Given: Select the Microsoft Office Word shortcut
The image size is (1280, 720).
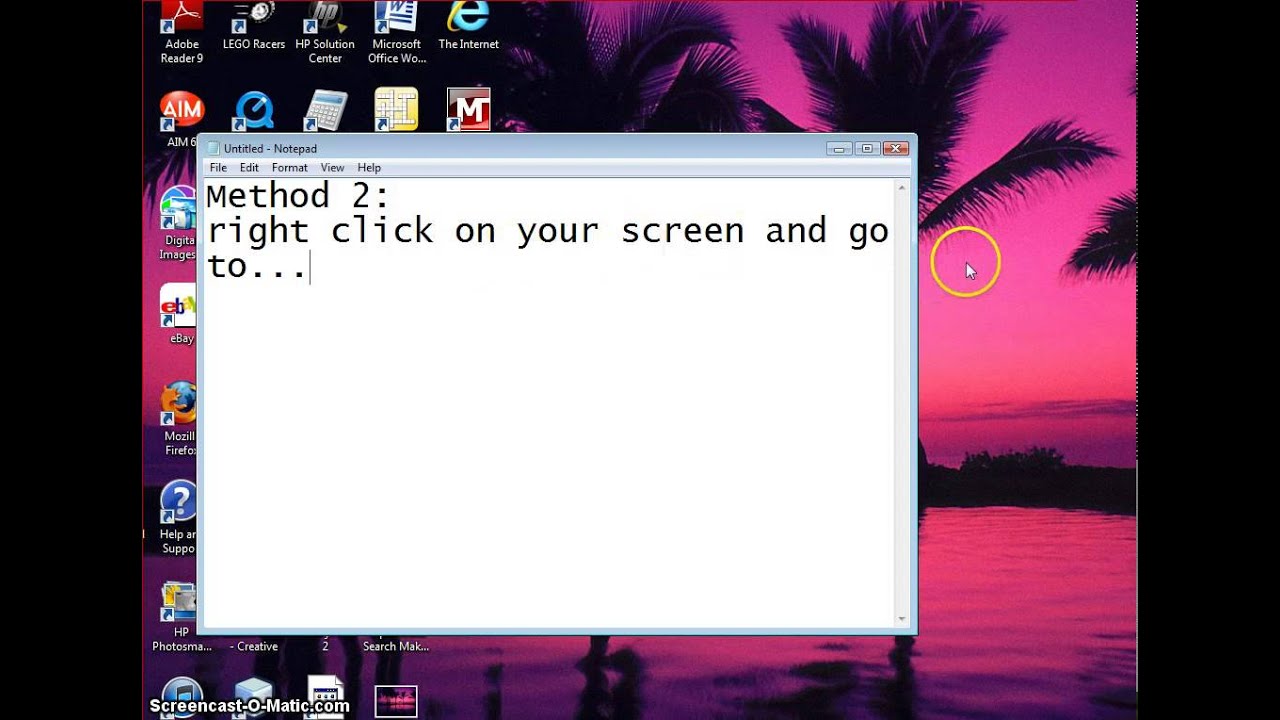Looking at the screenshot, I should (x=397, y=33).
